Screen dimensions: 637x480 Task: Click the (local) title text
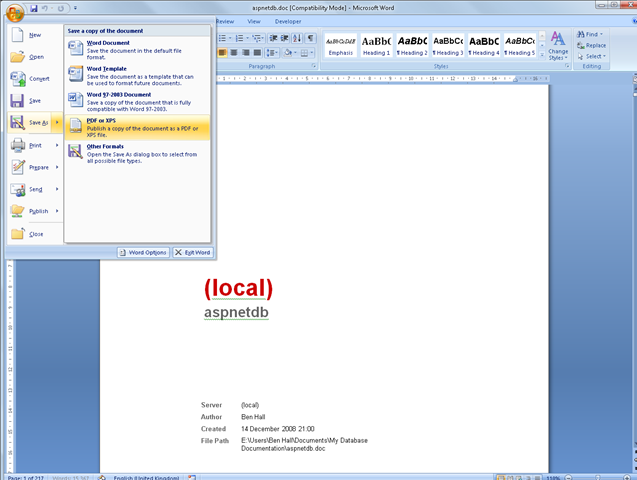[238, 288]
